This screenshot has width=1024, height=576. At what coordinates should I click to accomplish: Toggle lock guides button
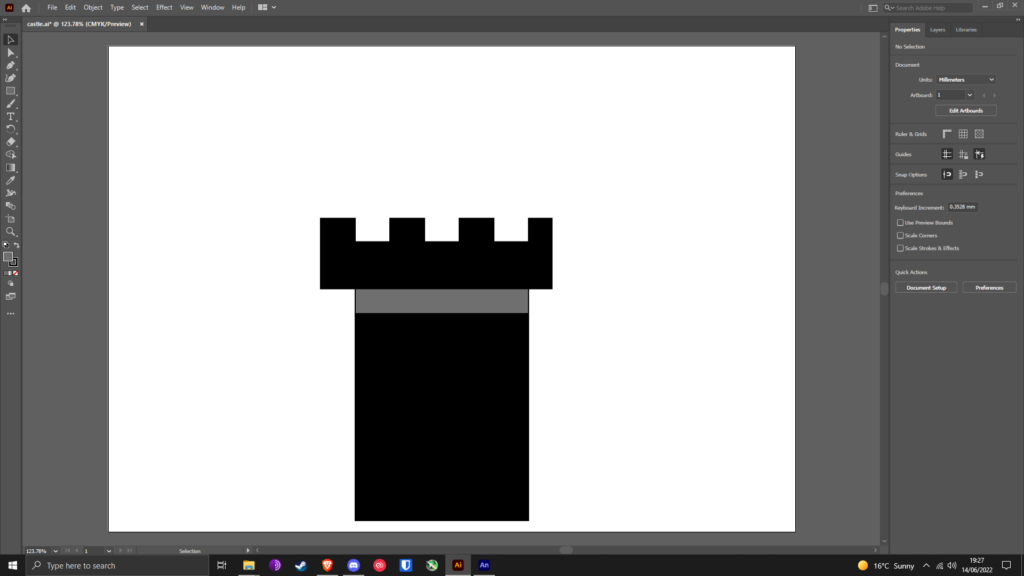click(963, 154)
